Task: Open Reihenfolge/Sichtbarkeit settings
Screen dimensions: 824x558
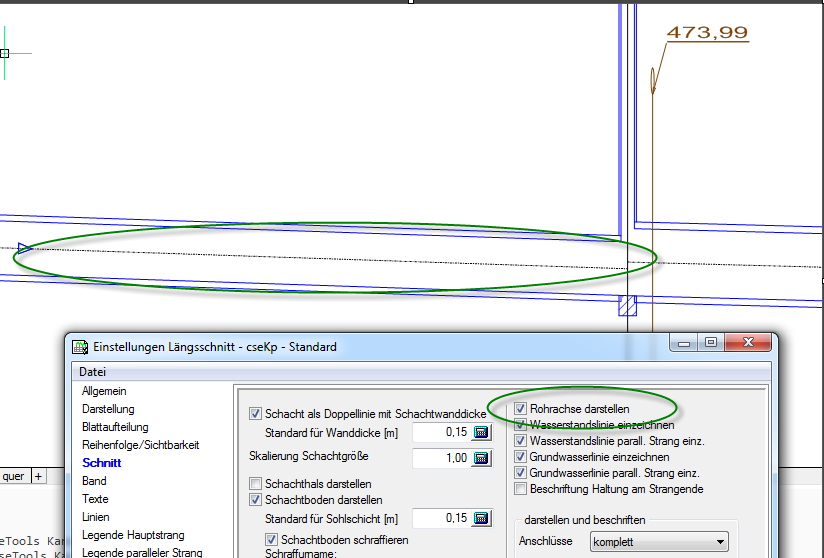Action: pos(140,445)
